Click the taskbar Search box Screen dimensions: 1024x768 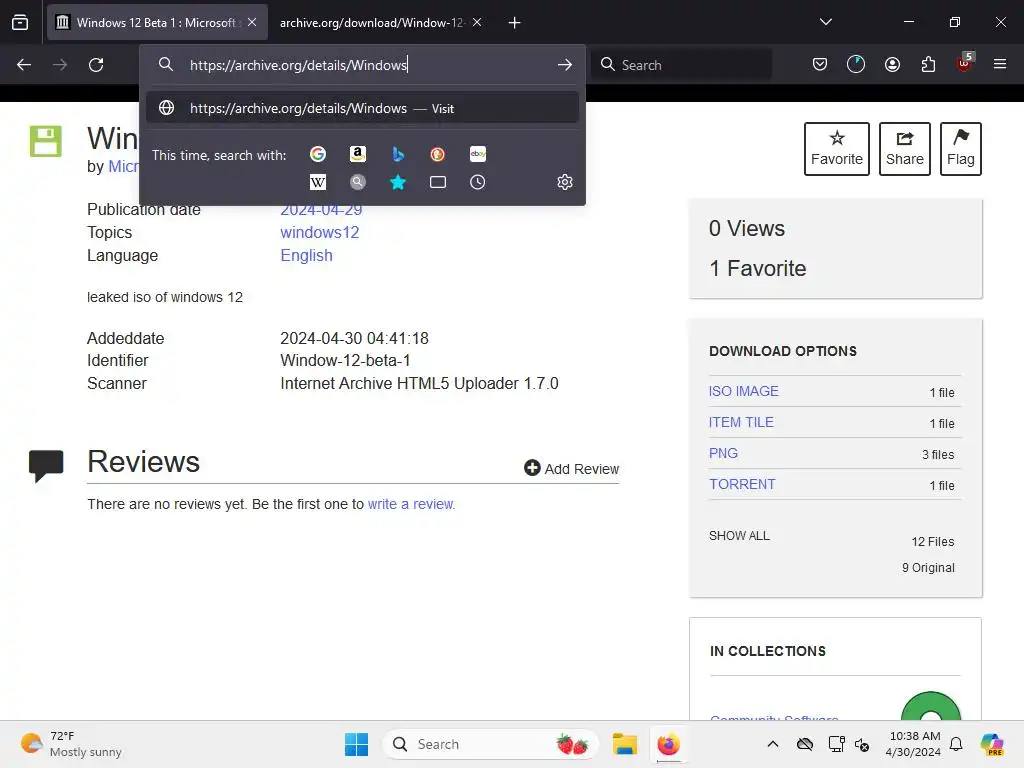(x=490, y=744)
